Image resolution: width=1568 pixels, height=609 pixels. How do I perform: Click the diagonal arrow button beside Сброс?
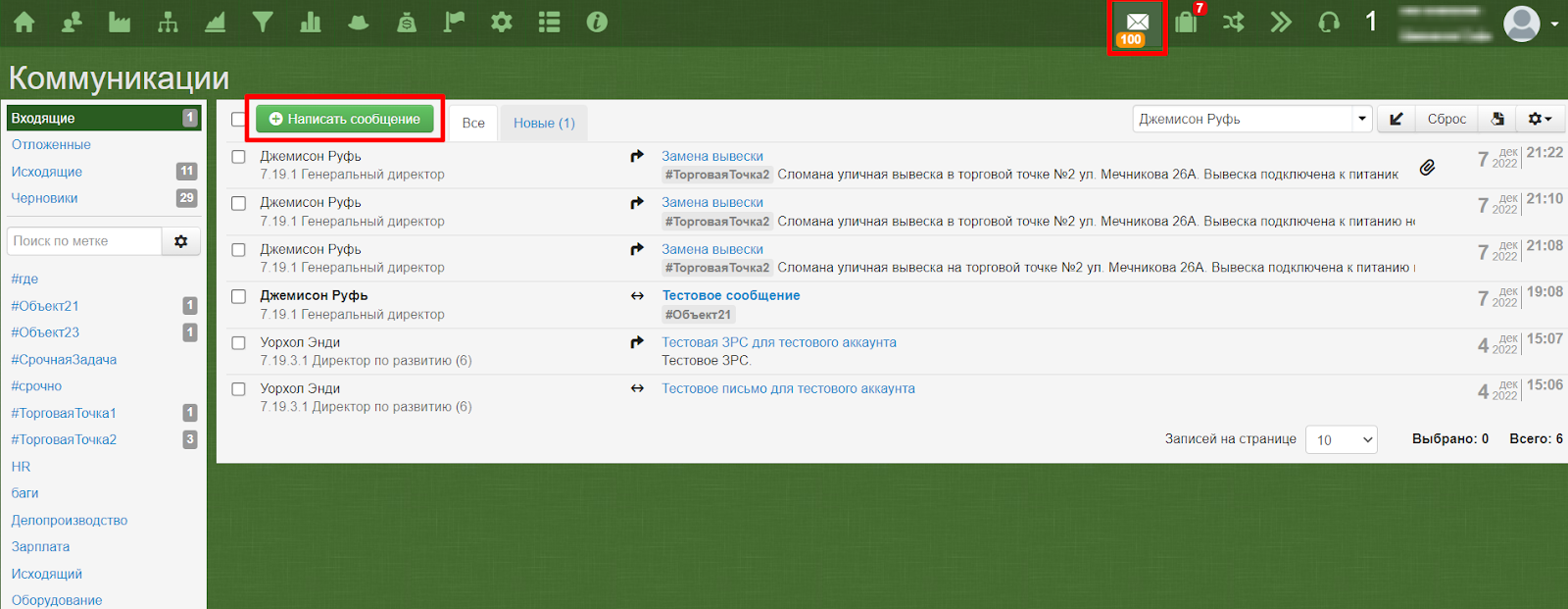[x=1396, y=119]
